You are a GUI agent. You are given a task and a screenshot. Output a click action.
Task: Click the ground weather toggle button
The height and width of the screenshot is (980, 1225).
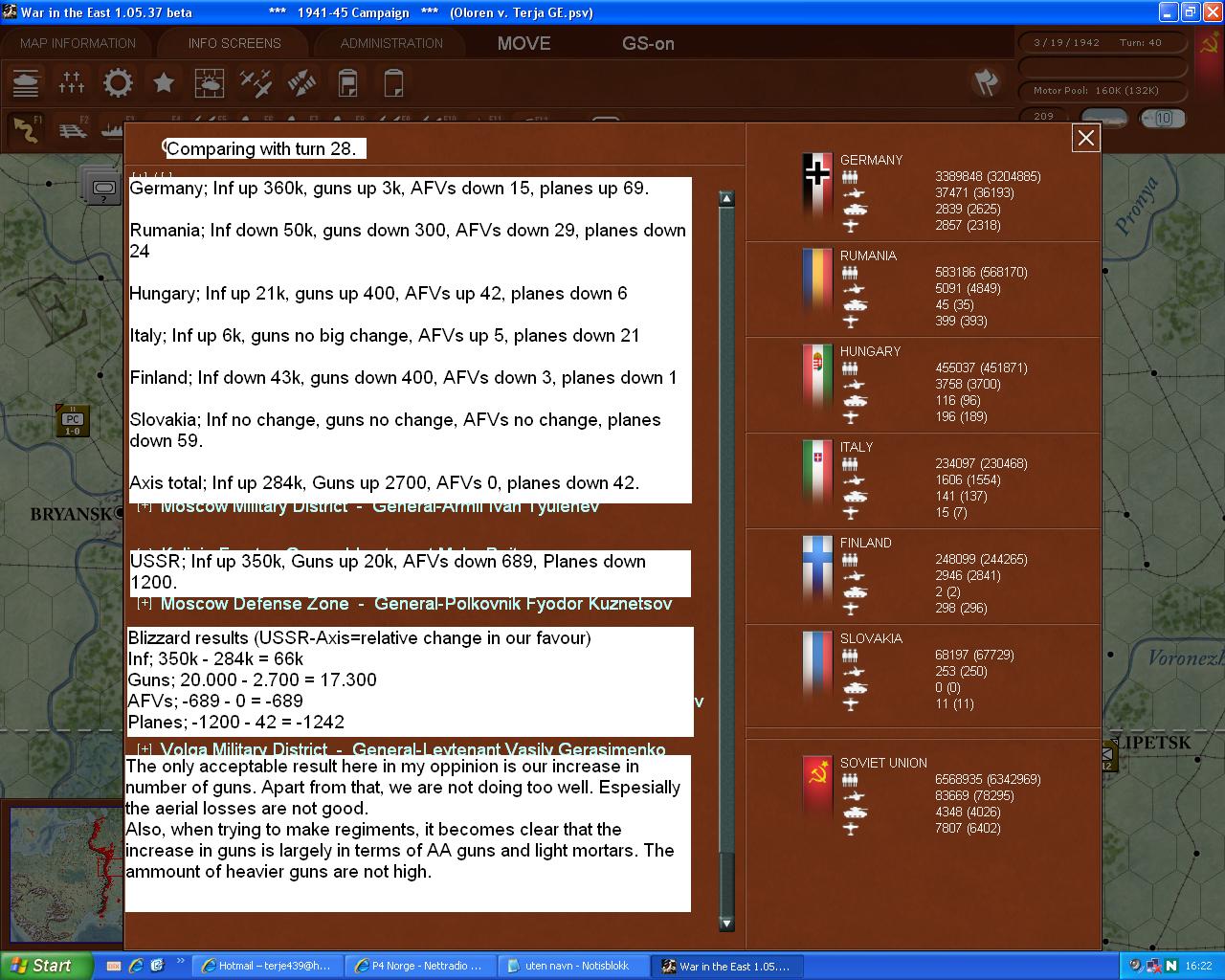pos(1103,119)
